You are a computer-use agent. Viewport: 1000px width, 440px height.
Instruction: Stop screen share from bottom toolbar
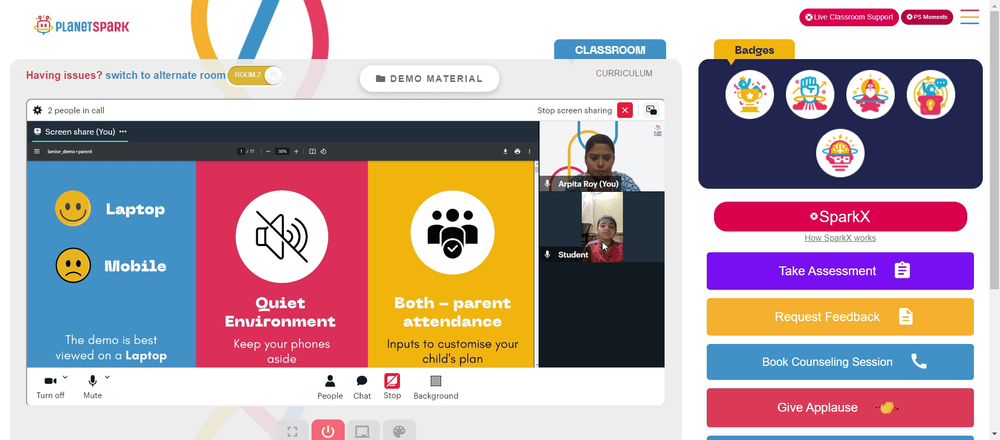(x=392, y=386)
